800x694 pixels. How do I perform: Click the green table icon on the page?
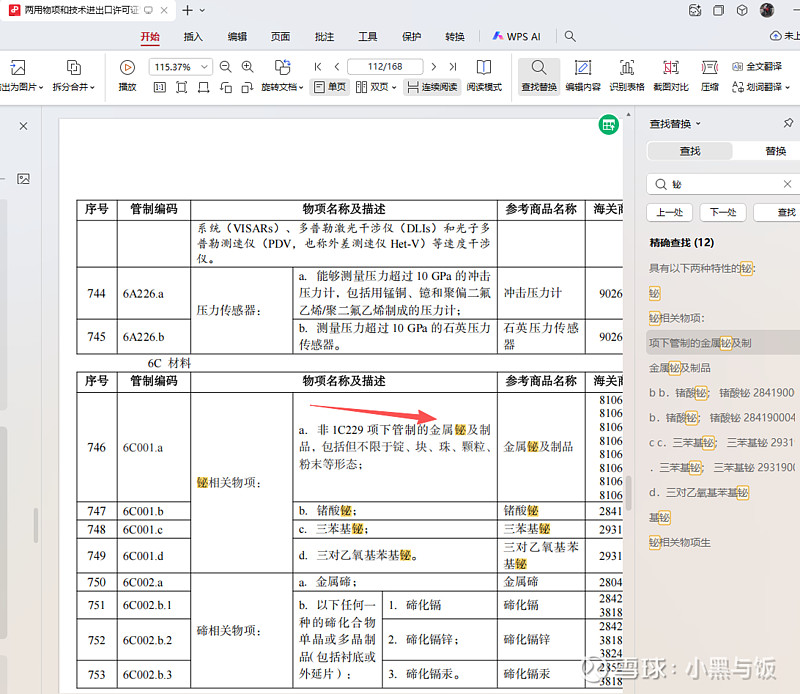pos(608,125)
